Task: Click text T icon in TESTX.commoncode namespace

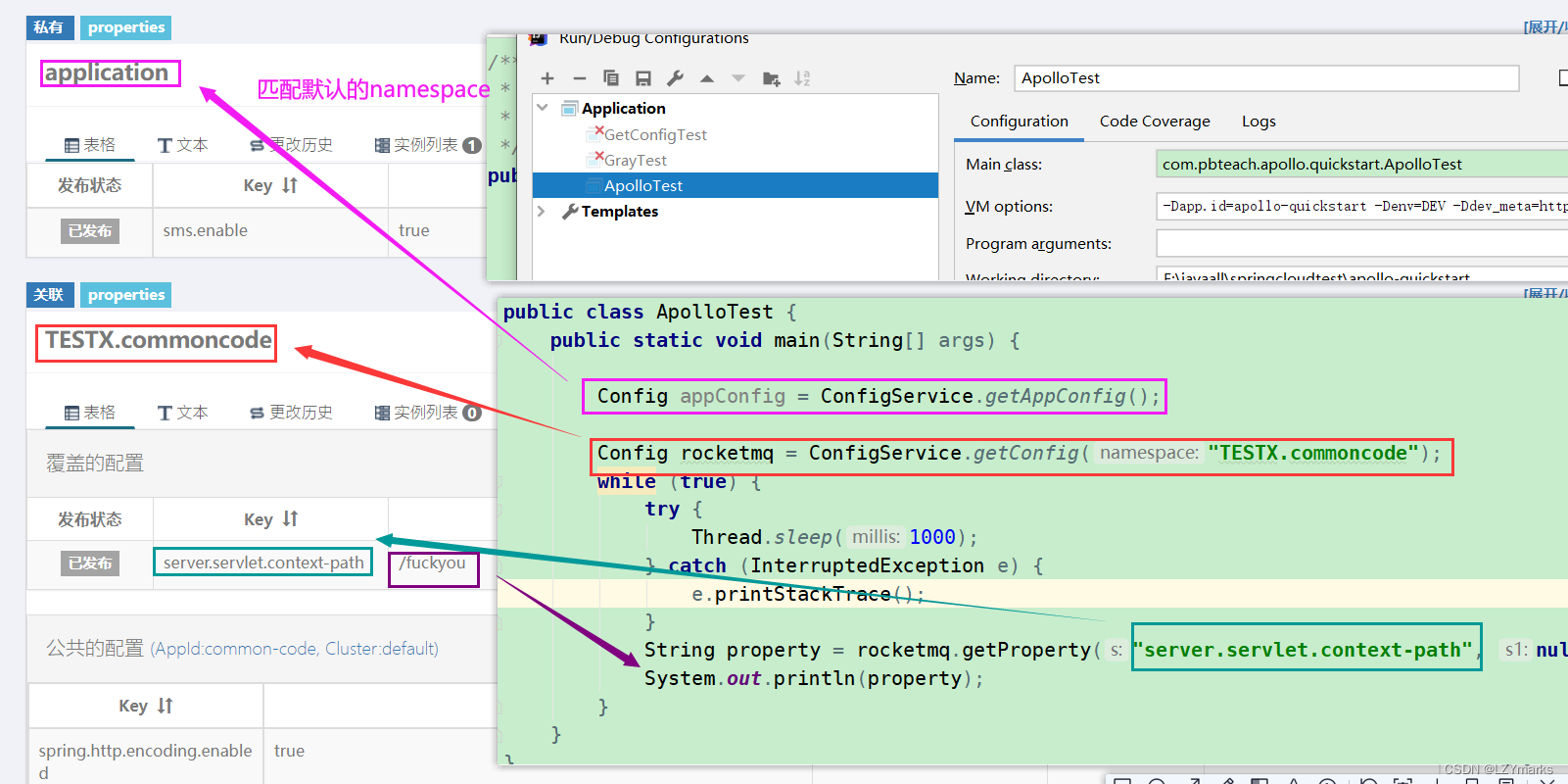Action: coord(165,413)
